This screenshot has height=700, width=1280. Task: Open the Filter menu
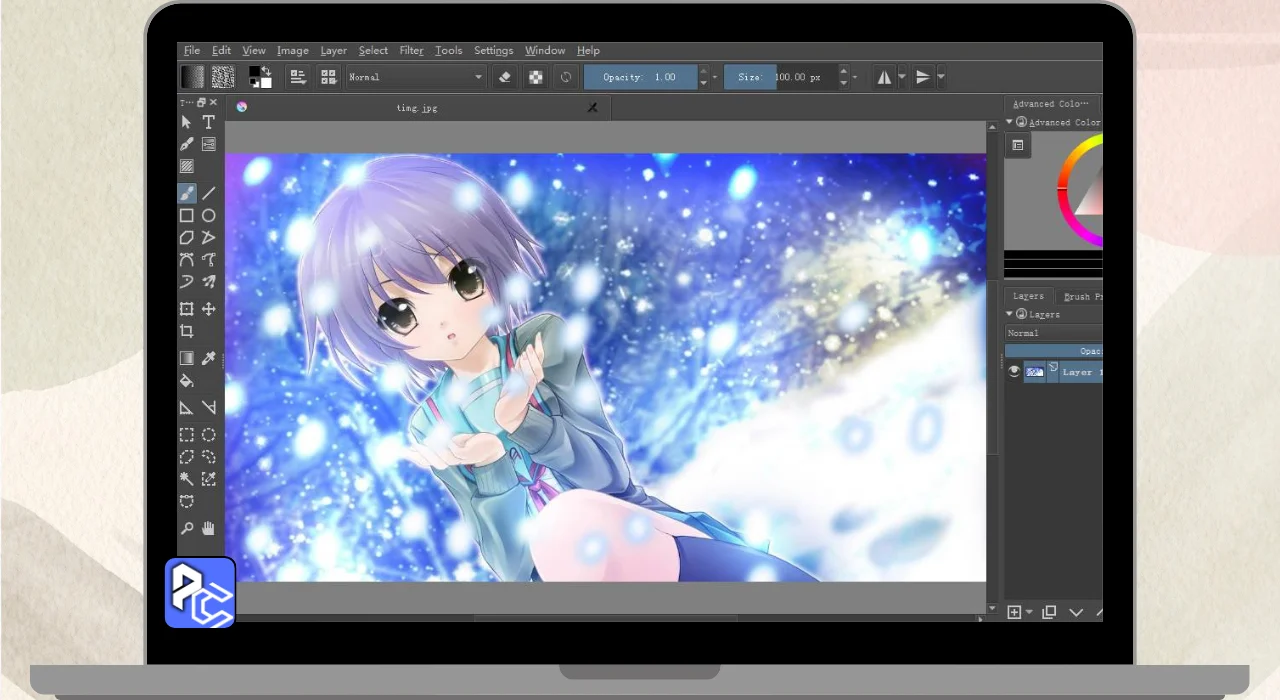411,51
